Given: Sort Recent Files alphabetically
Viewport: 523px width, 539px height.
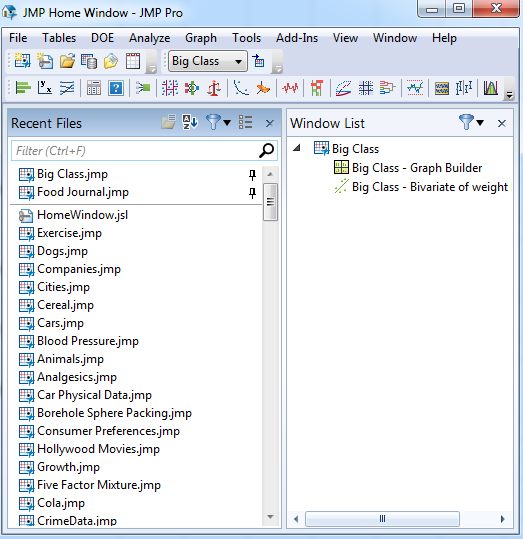Looking at the screenshot, I should [189, 122].
